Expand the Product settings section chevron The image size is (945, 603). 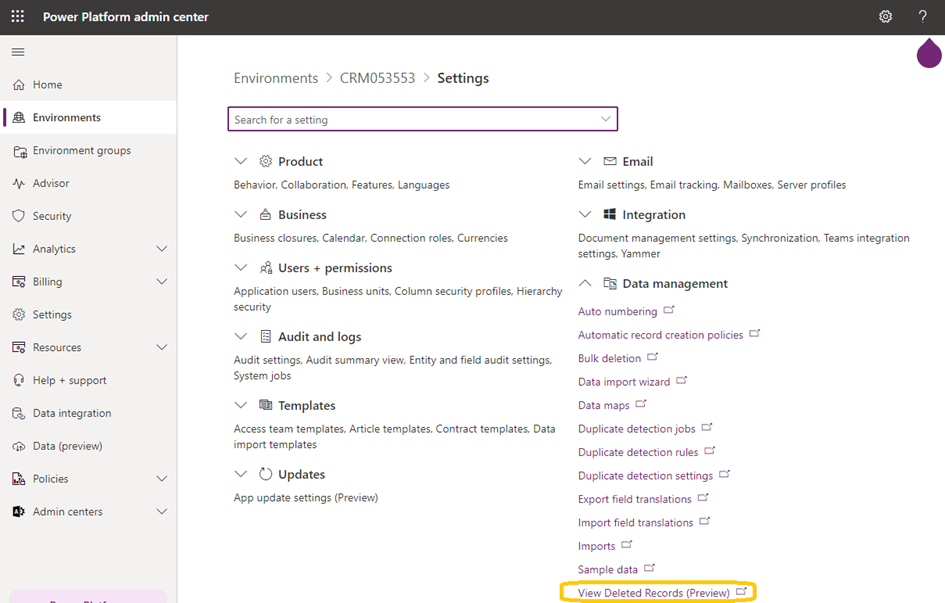pyautogui.click(x=240, y=161)
